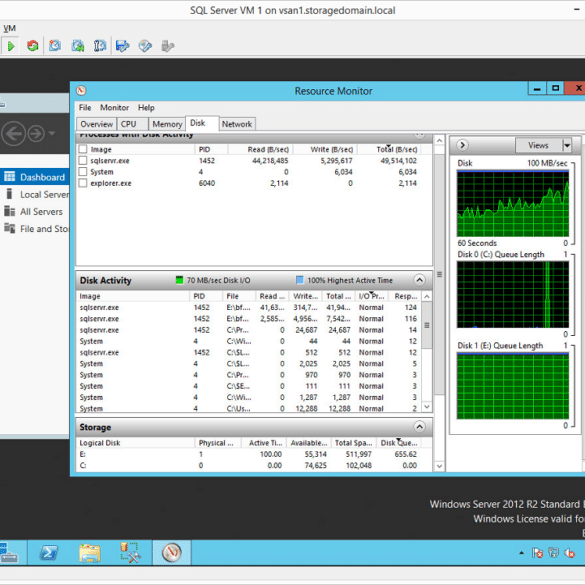Image resolution: width=585 pixels, height=585 pixels.
Task: Open the Help menu
Action: 146,107
